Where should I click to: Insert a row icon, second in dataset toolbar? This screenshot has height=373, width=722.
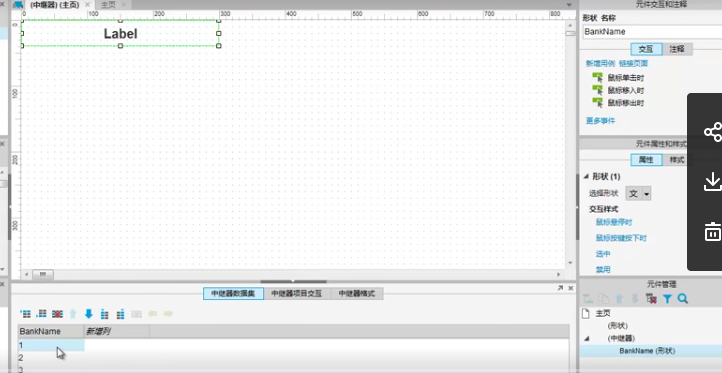[x=41, y=314]
